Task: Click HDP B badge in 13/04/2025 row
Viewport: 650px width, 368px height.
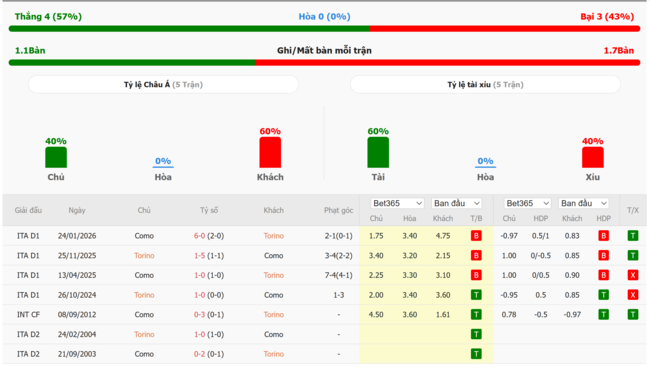Action: tap(604, 275)
